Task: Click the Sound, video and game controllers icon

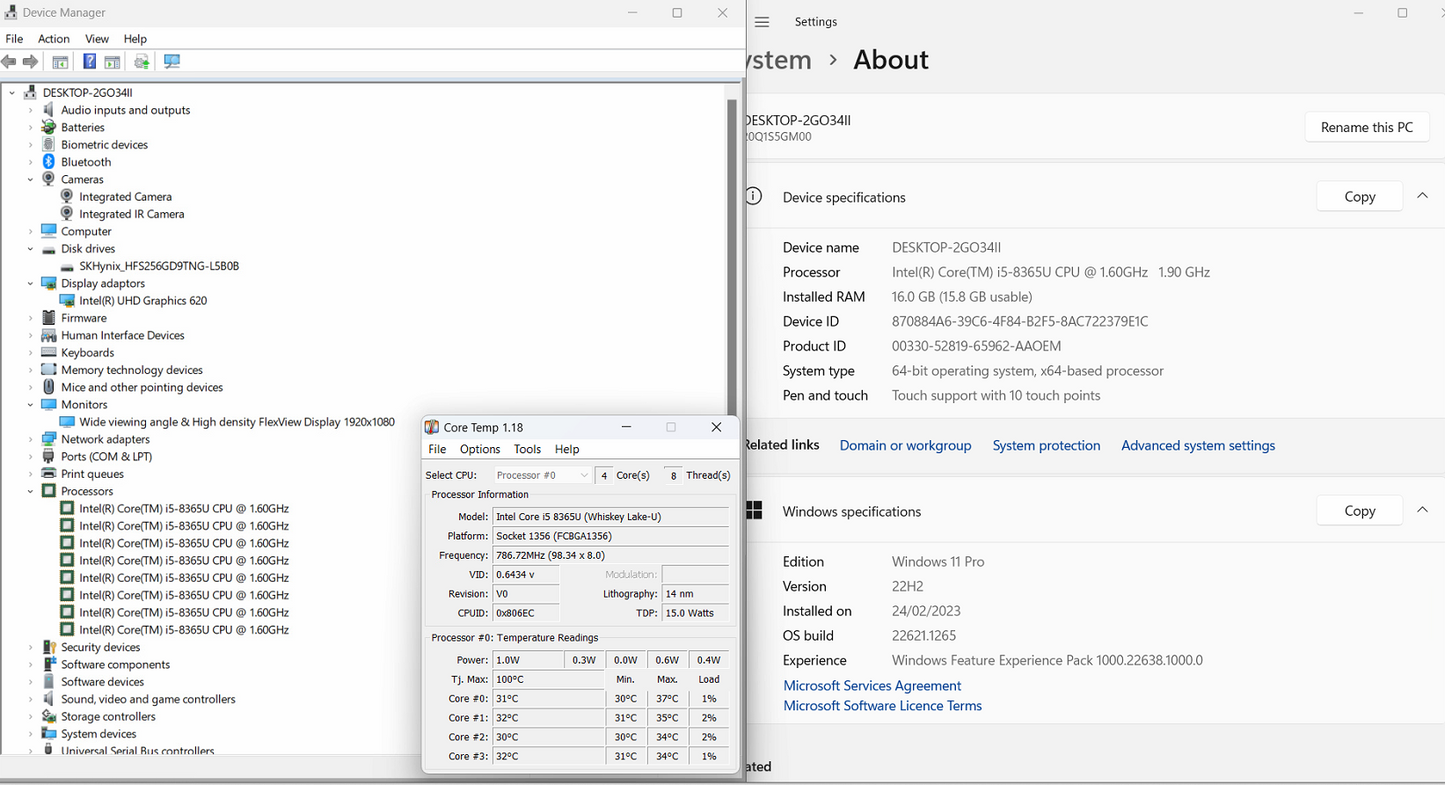Action: point(48,699)
